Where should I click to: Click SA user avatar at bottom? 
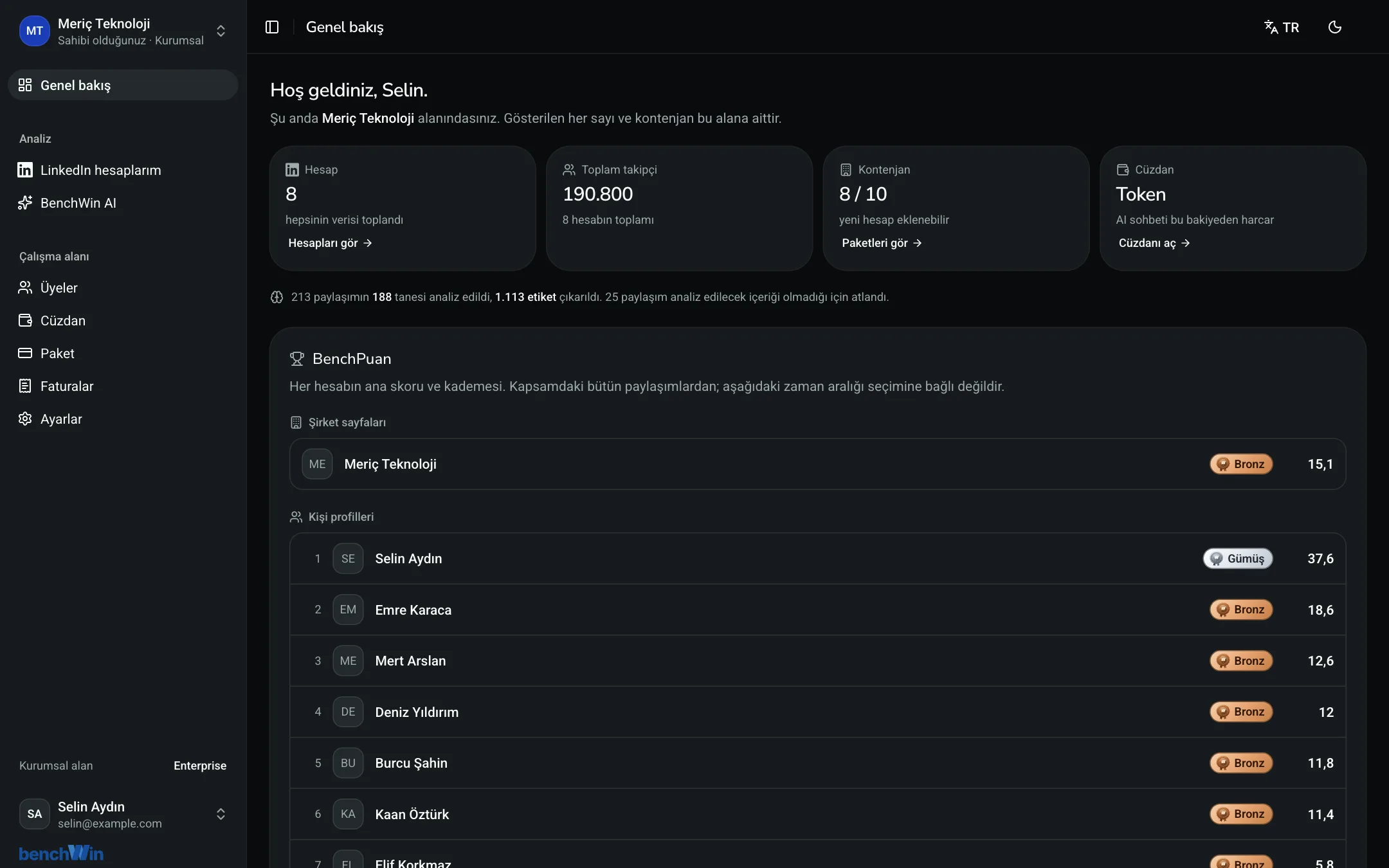pyautogui.click(x=35, y=814)
